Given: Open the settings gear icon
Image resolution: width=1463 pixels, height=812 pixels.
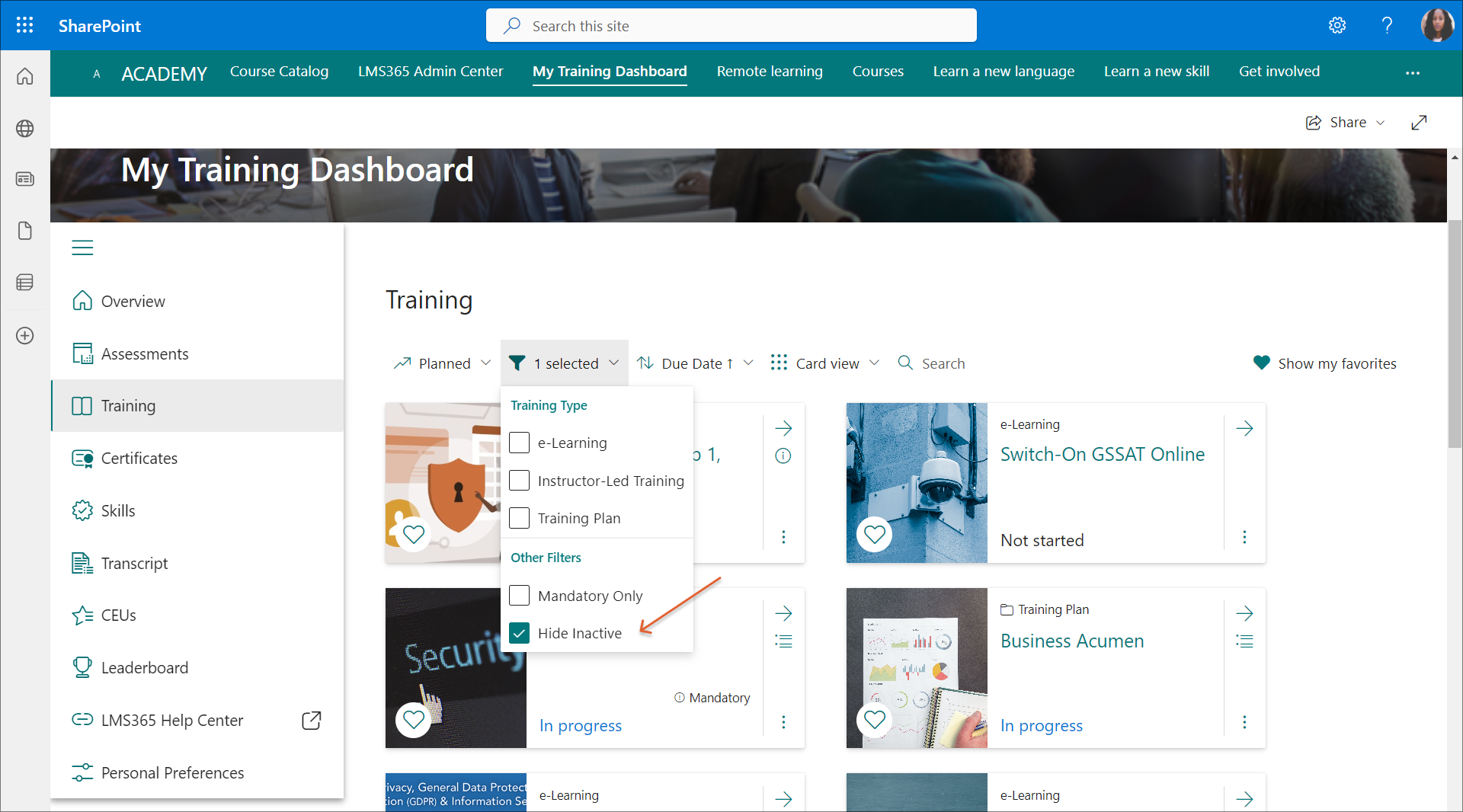Looking at the screenshot, I should 1337,25.
